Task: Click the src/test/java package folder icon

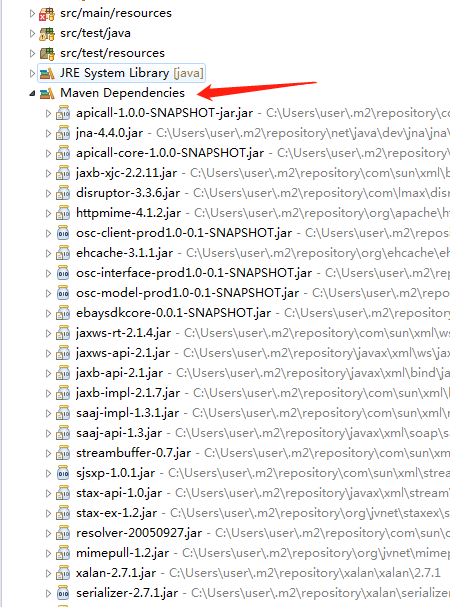Action: tap(47, 34)
